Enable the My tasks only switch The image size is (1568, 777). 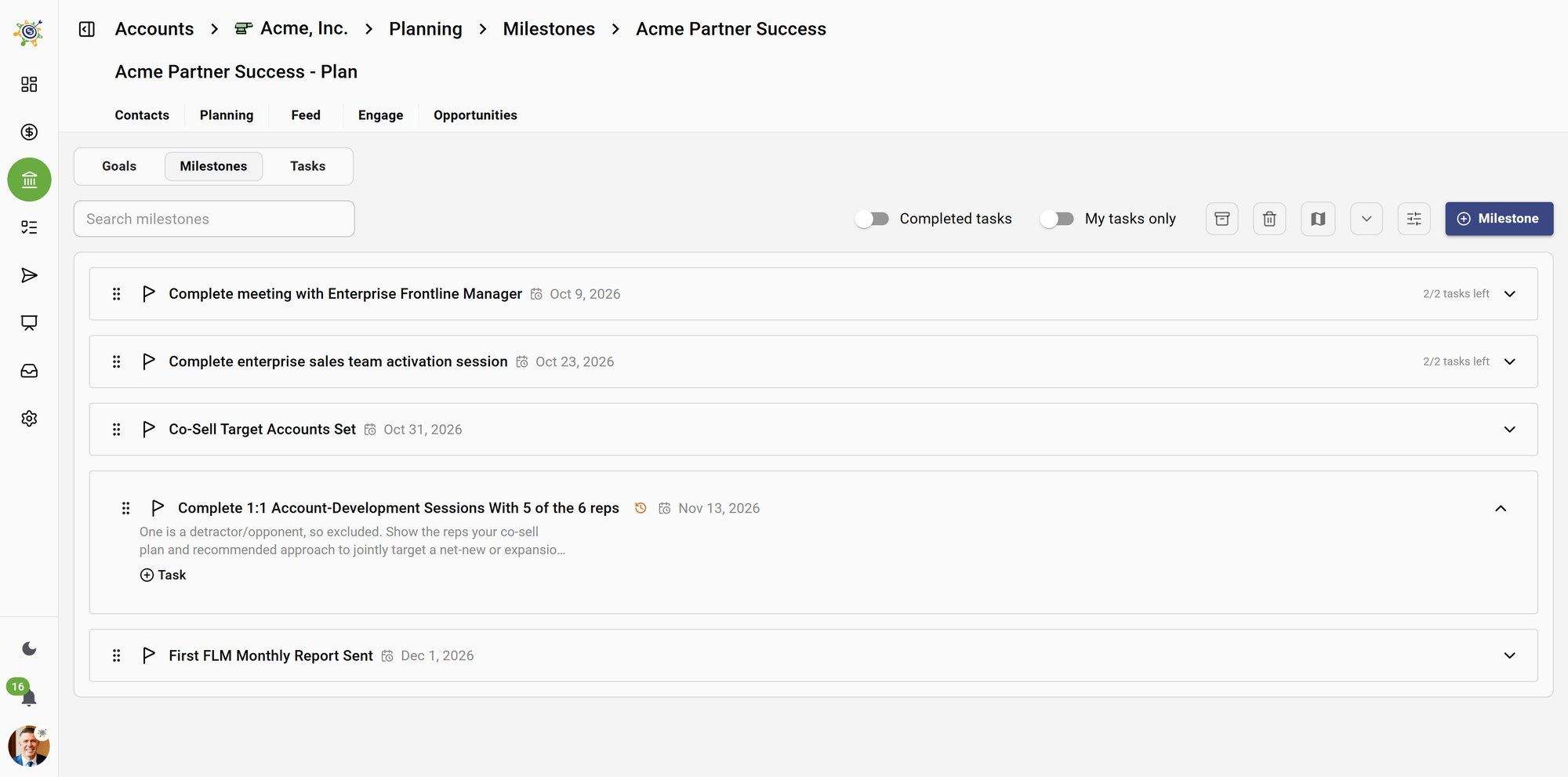pos(1057,219)
